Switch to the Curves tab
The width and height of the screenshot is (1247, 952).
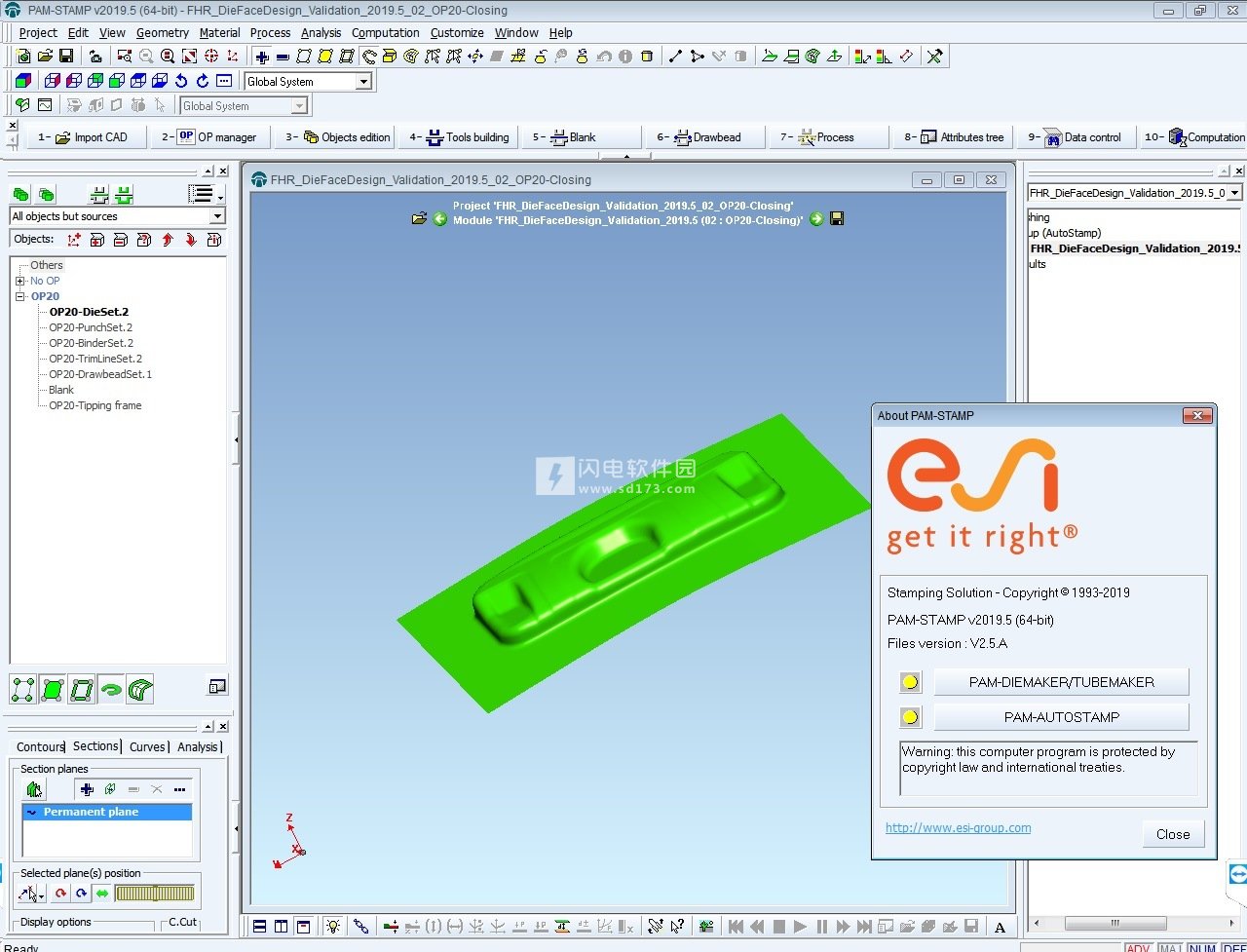147,746
